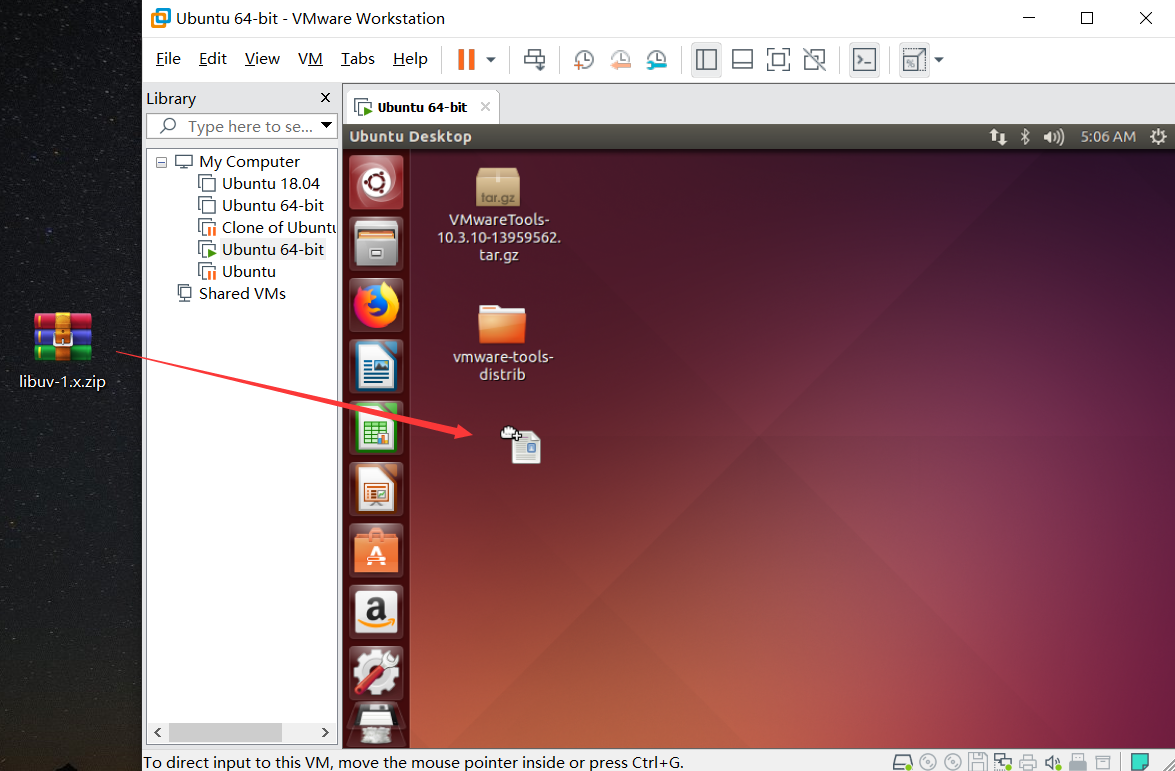Select the suspended Ubuntu VM entry
Screen dimensions: 1175x771
249,271
